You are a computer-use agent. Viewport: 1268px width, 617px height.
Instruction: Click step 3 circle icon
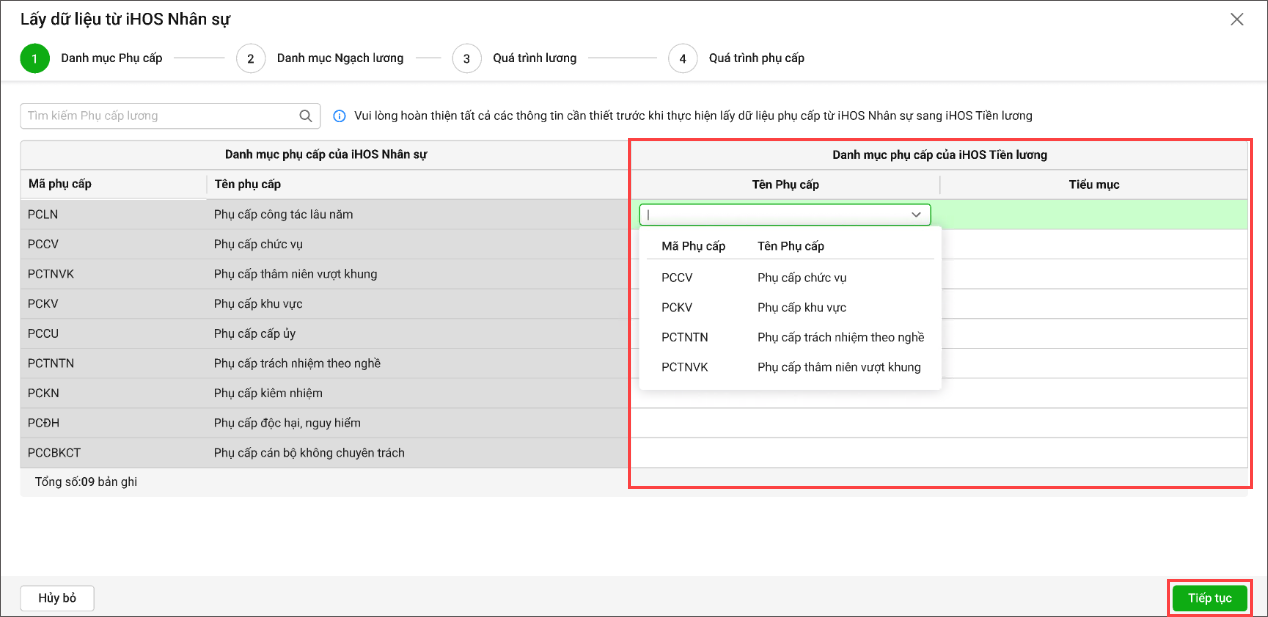pos(466,59)
